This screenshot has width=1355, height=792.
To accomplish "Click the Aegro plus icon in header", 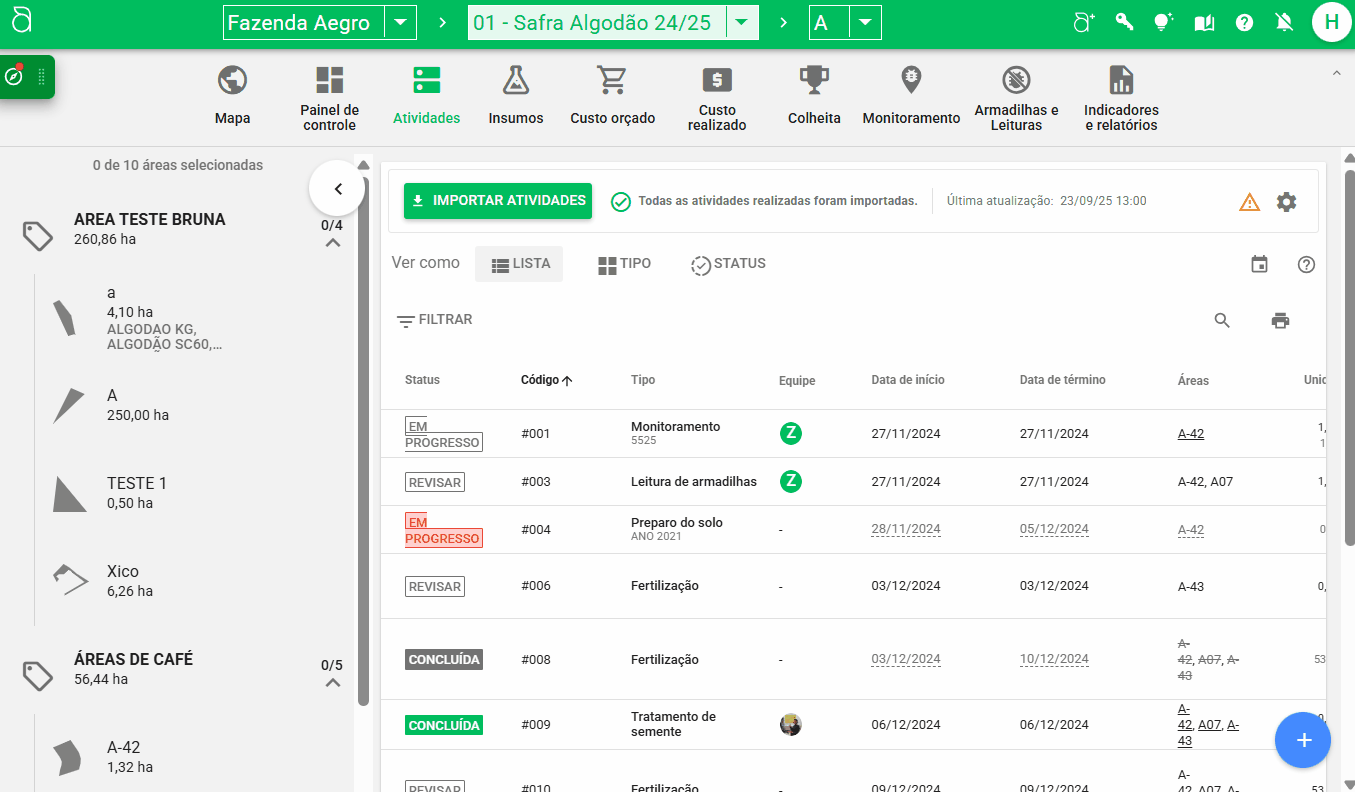I will 1084,22.
